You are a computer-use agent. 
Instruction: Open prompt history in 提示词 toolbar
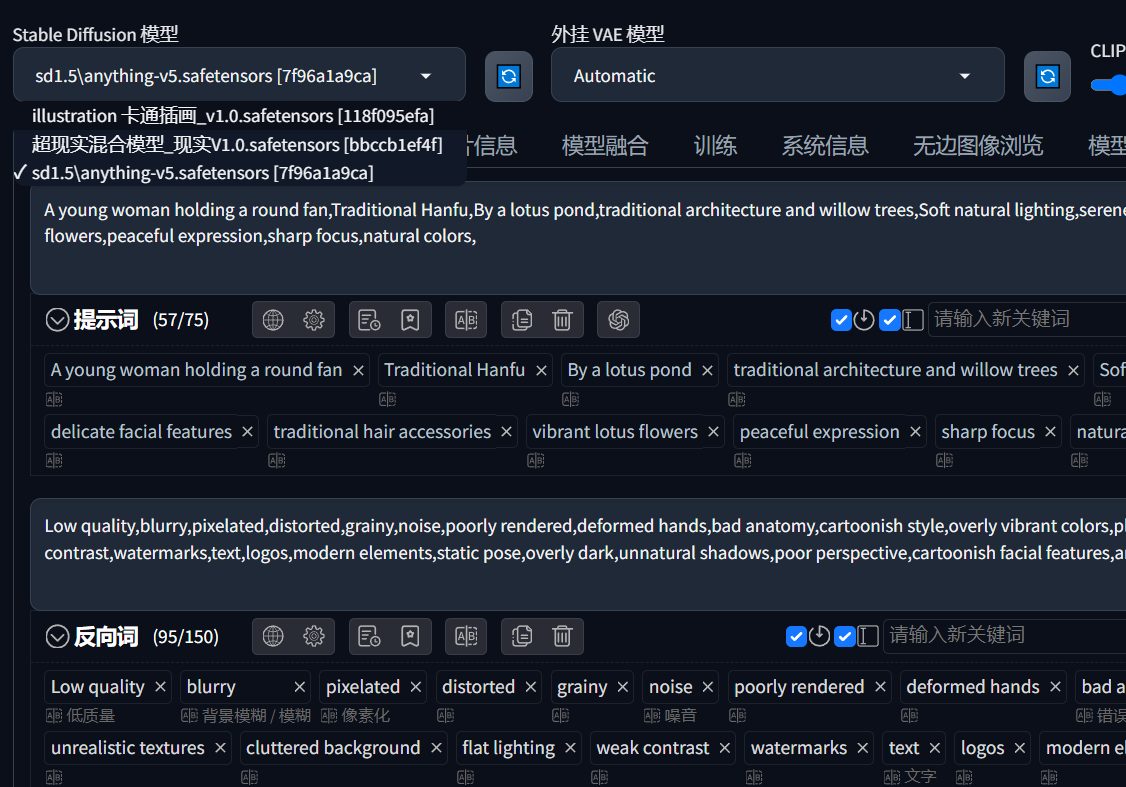369,320
